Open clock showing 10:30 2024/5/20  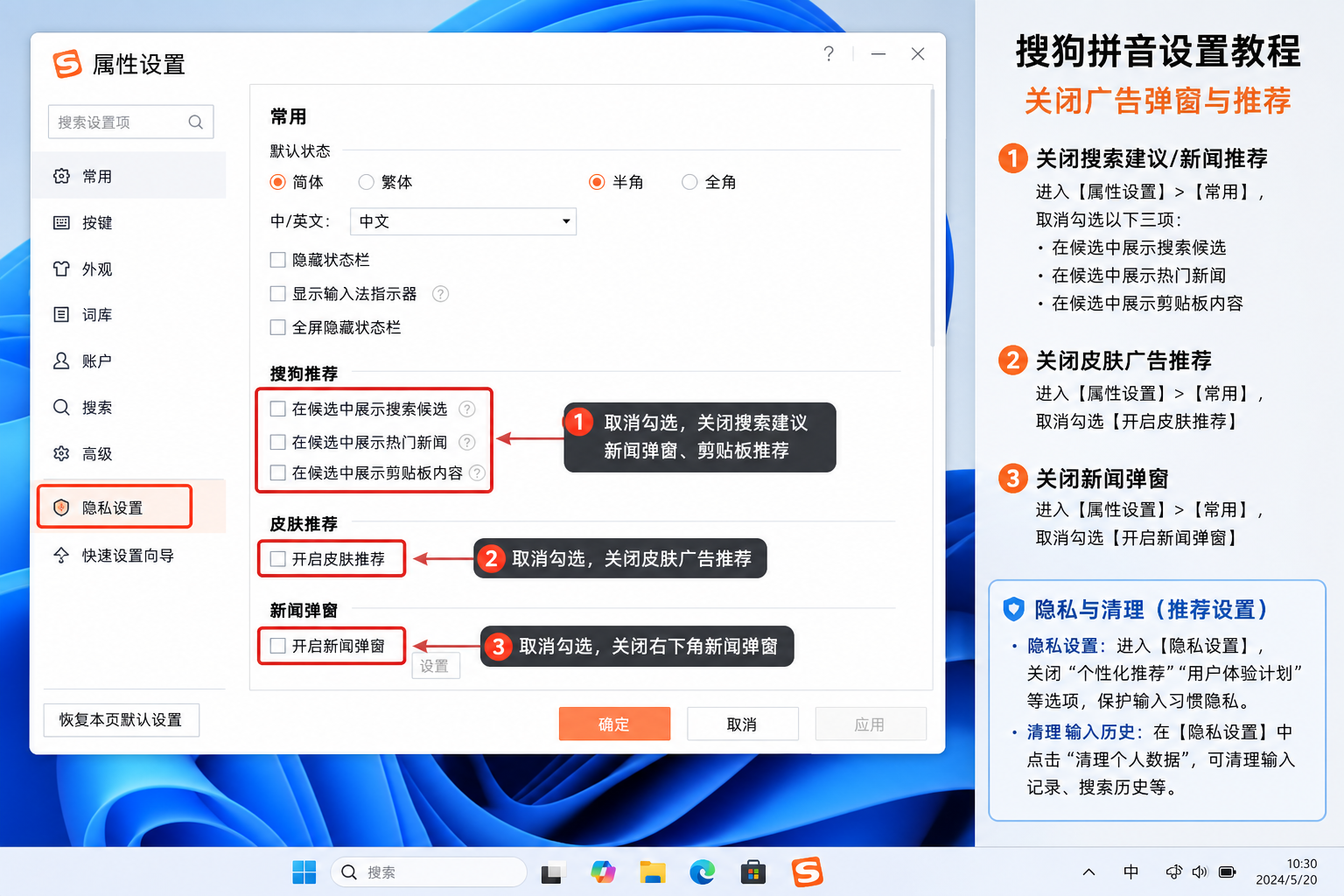point(1286,872)
